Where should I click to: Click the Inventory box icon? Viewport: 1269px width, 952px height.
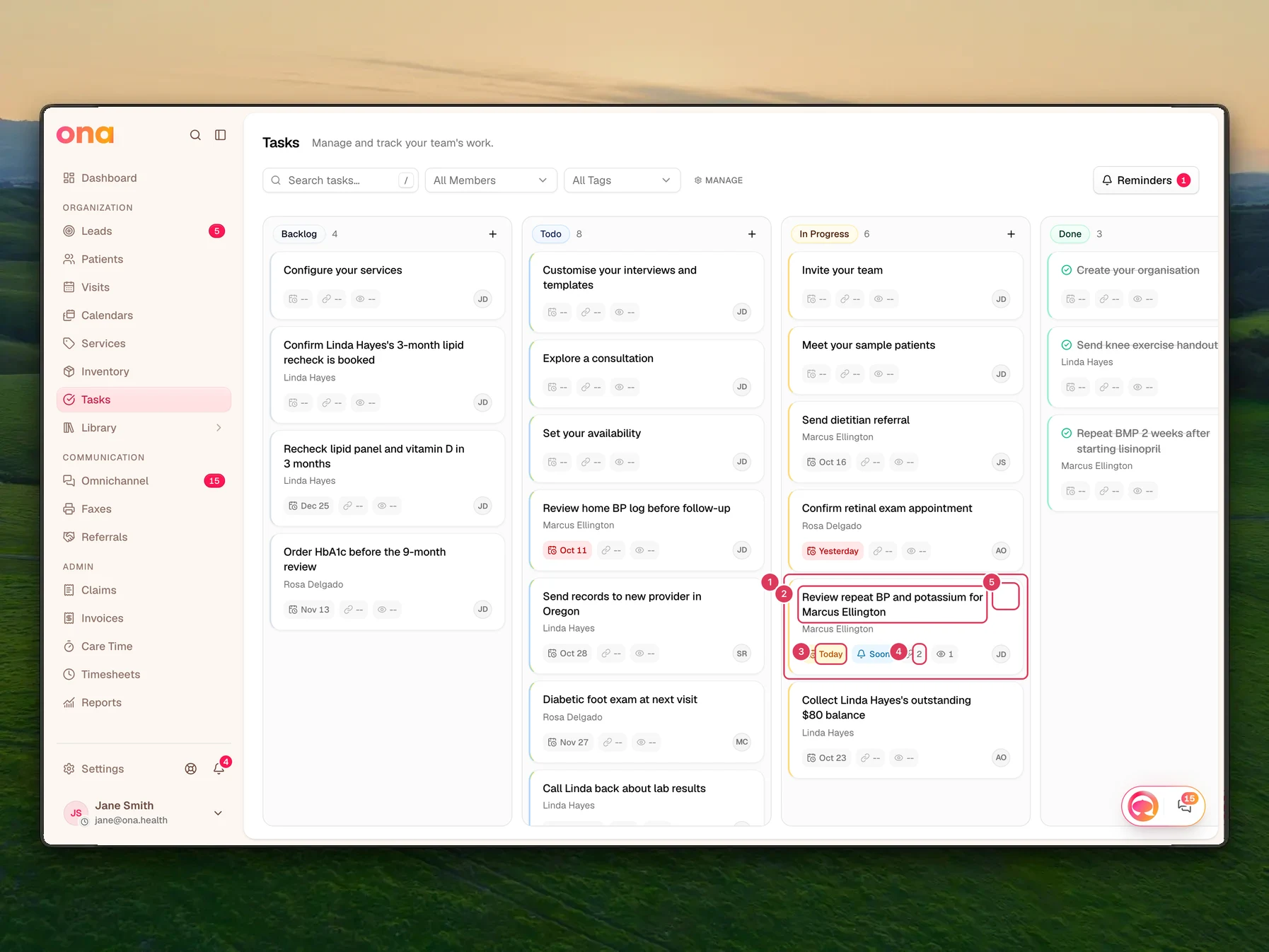(69, 372)
